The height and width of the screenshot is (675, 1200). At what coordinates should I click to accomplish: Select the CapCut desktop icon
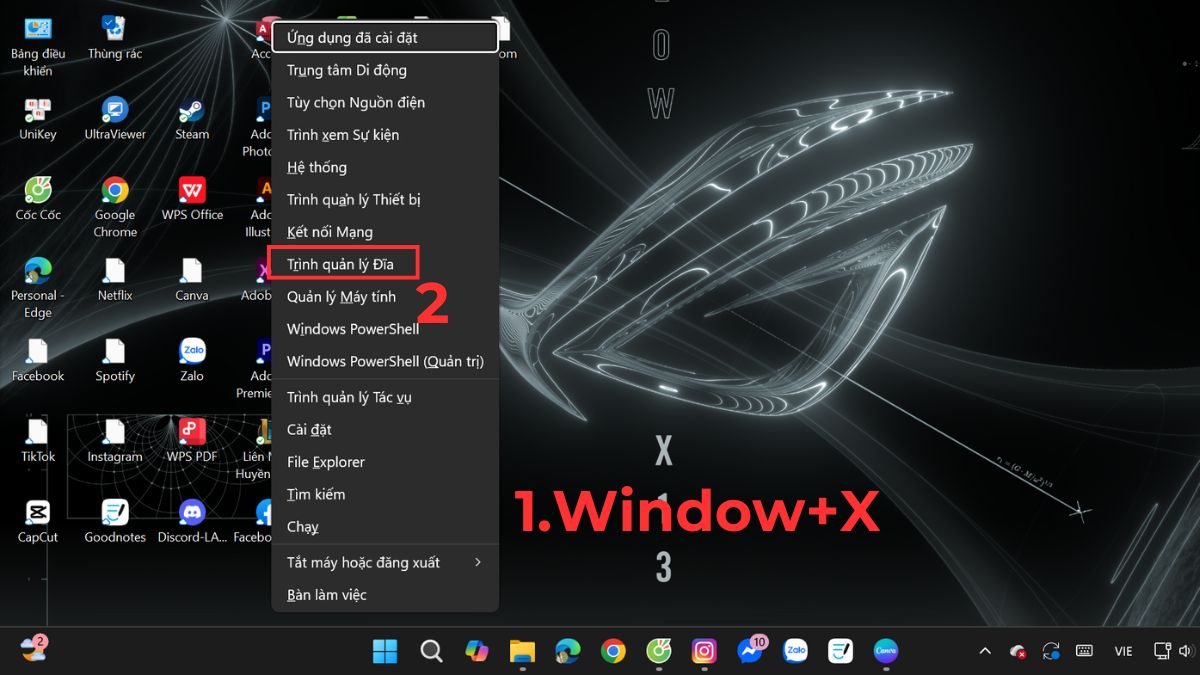[38, 522]
